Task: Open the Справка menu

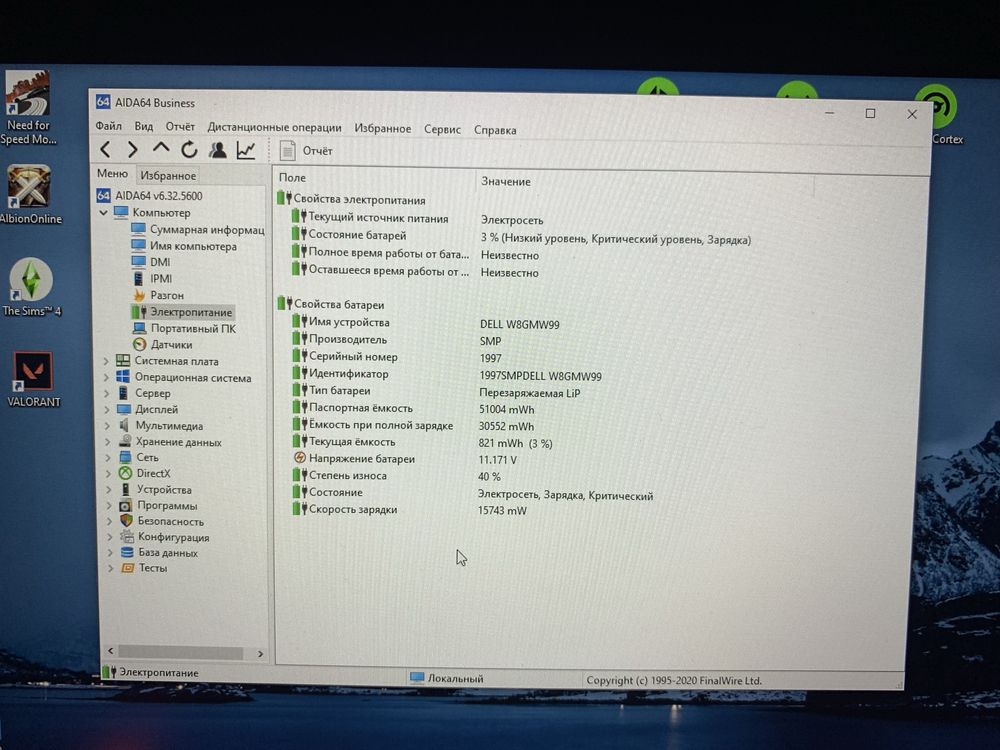Action: tap(495, 130)
